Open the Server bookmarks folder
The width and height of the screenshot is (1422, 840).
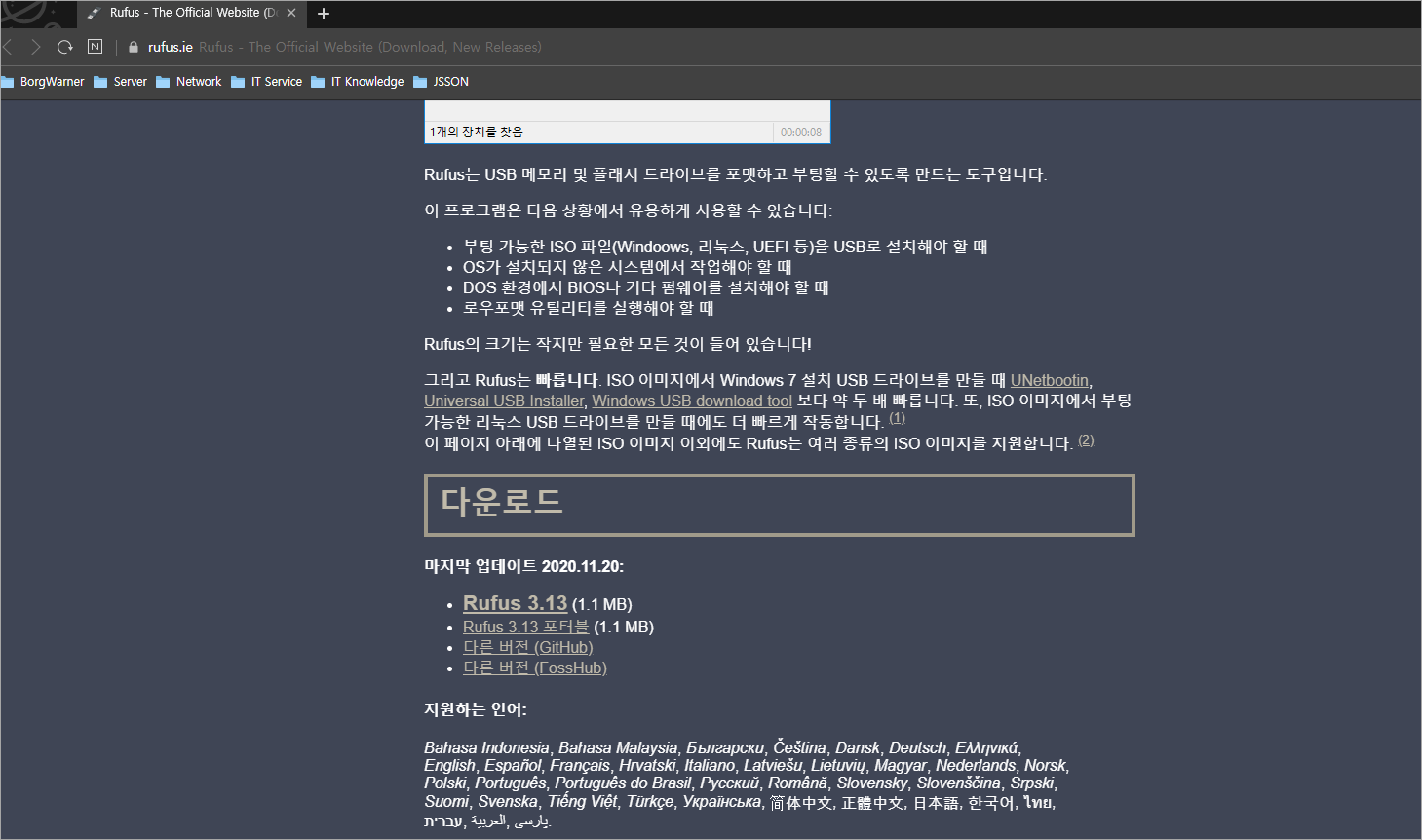pos(121,82)
